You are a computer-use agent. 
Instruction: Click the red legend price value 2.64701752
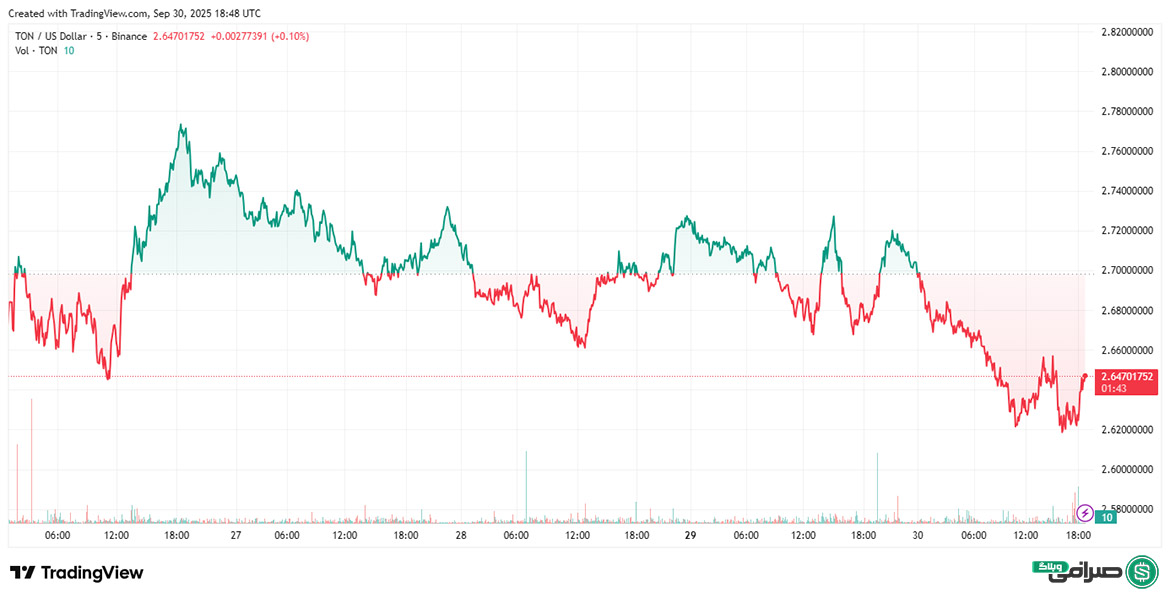pyautogui.click(x=179, y=36)
